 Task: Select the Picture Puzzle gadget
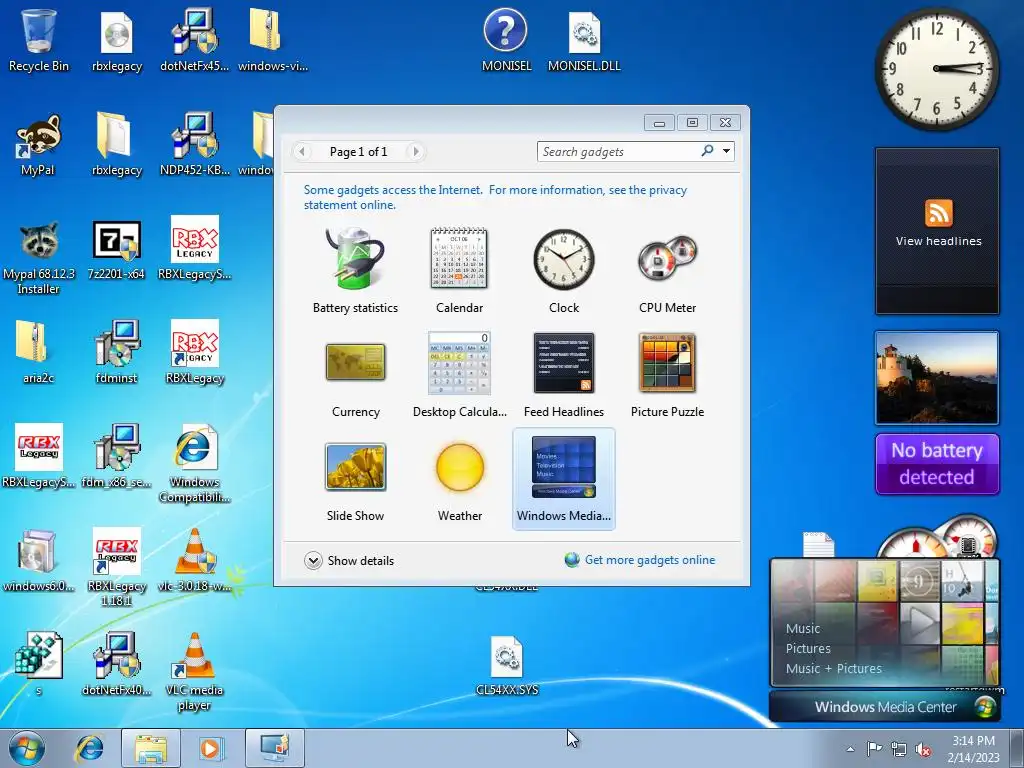tap(667, 375)
